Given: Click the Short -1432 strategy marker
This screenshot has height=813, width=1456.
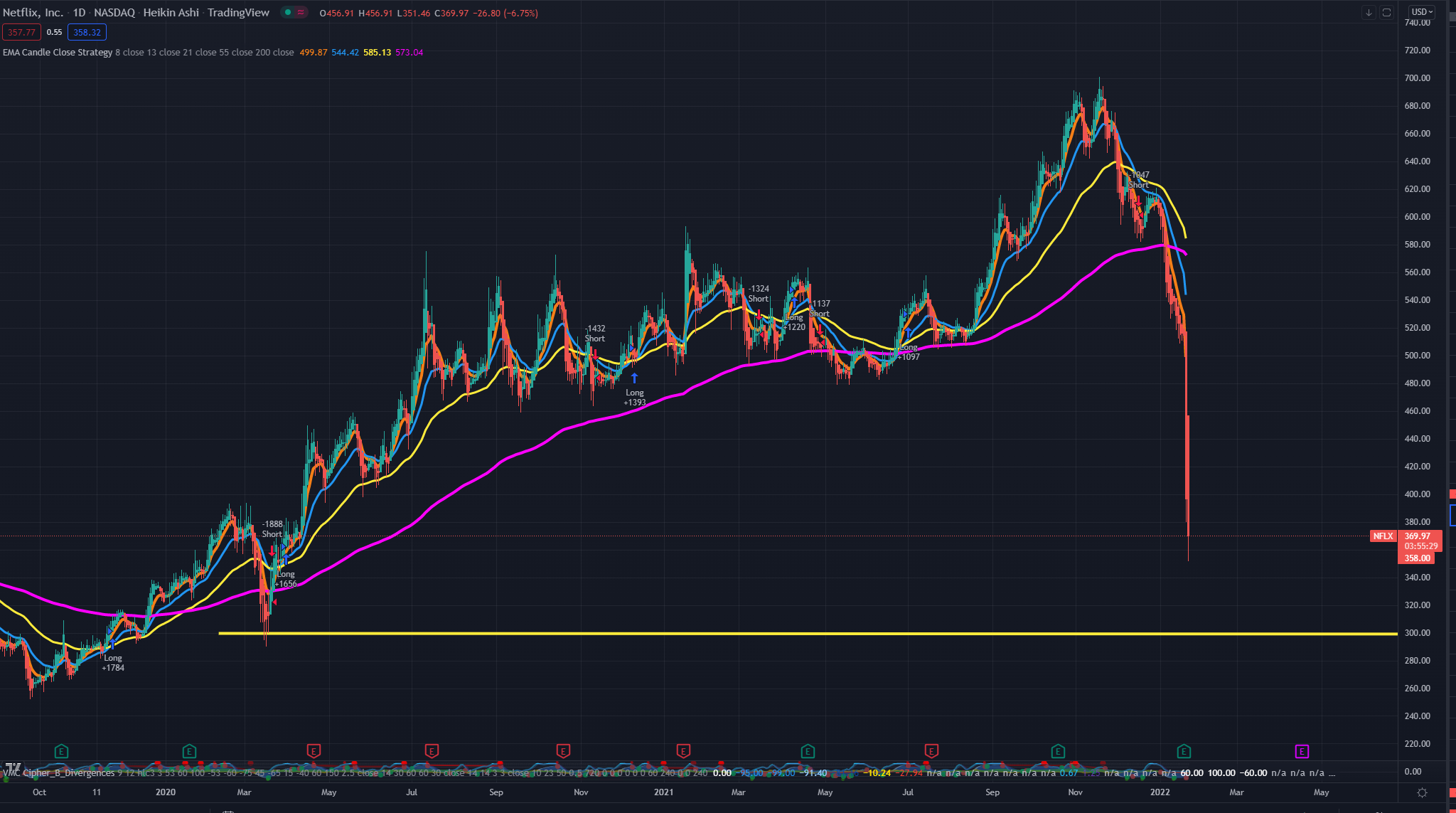Looking at the screenshot, I should click(595, 334).
